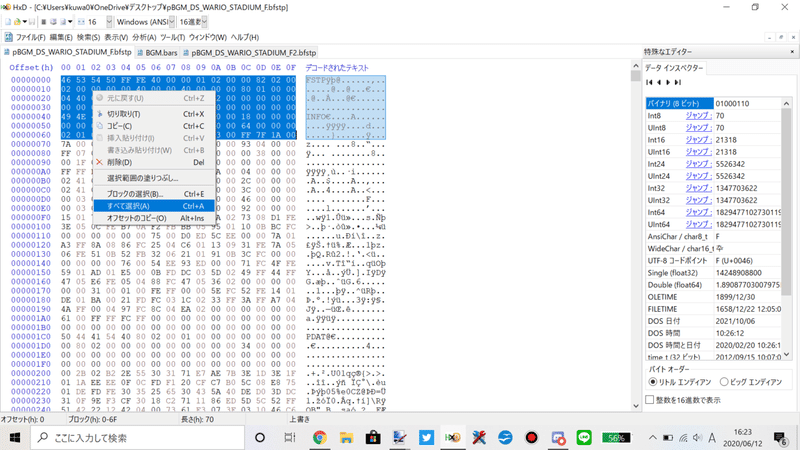Screen dimensions: 800x450
Task: Click the ジャンプ link in the UInt8 row
Action: (x=698, y=128)
